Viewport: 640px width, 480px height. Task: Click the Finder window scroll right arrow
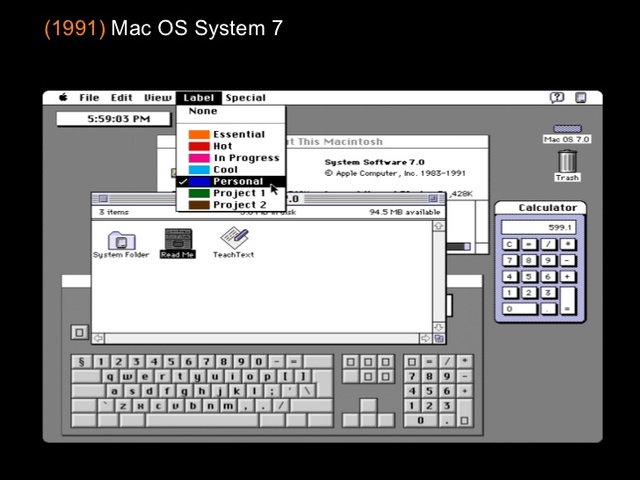coord(425,338)
